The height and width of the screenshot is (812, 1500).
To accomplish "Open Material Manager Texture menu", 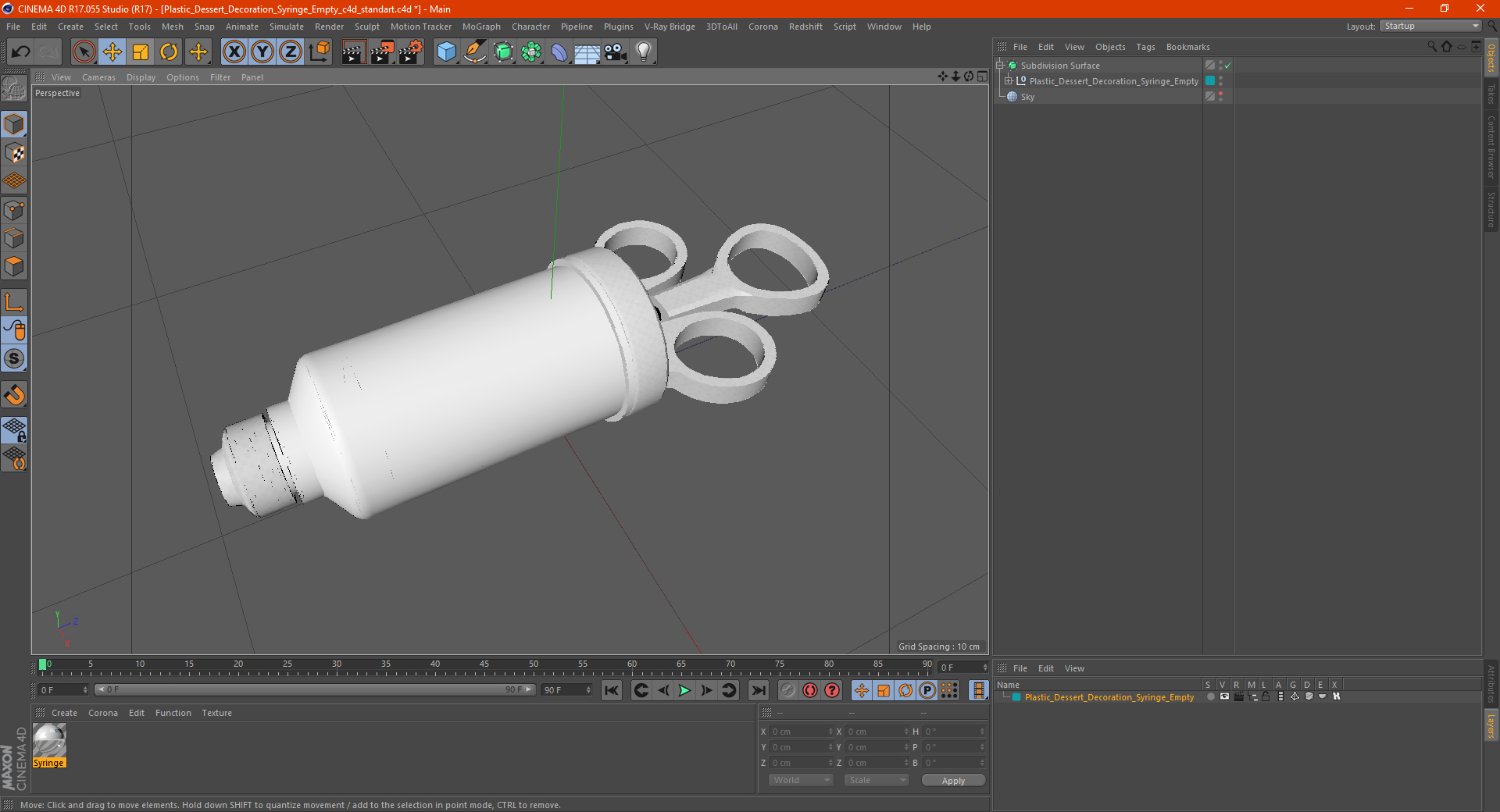I will [x=216, y=713].
